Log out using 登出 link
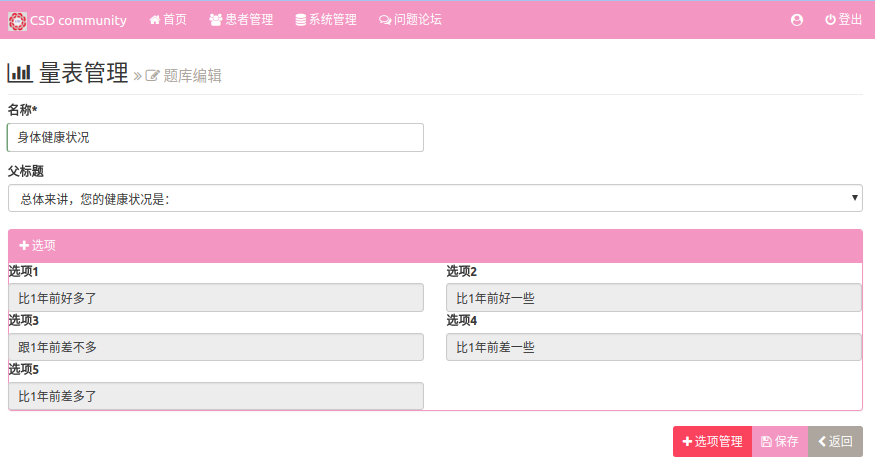Viewport: 875px width, 471px height. [843, 20]
